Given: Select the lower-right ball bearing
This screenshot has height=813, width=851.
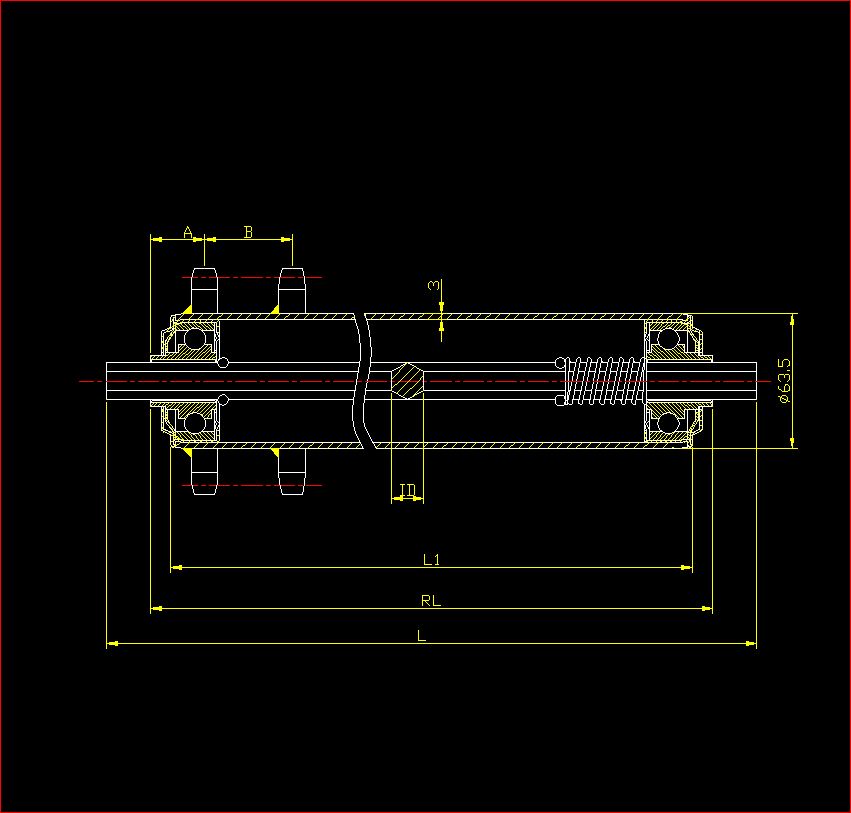Looking at the screenshot, I should [667, 423].
